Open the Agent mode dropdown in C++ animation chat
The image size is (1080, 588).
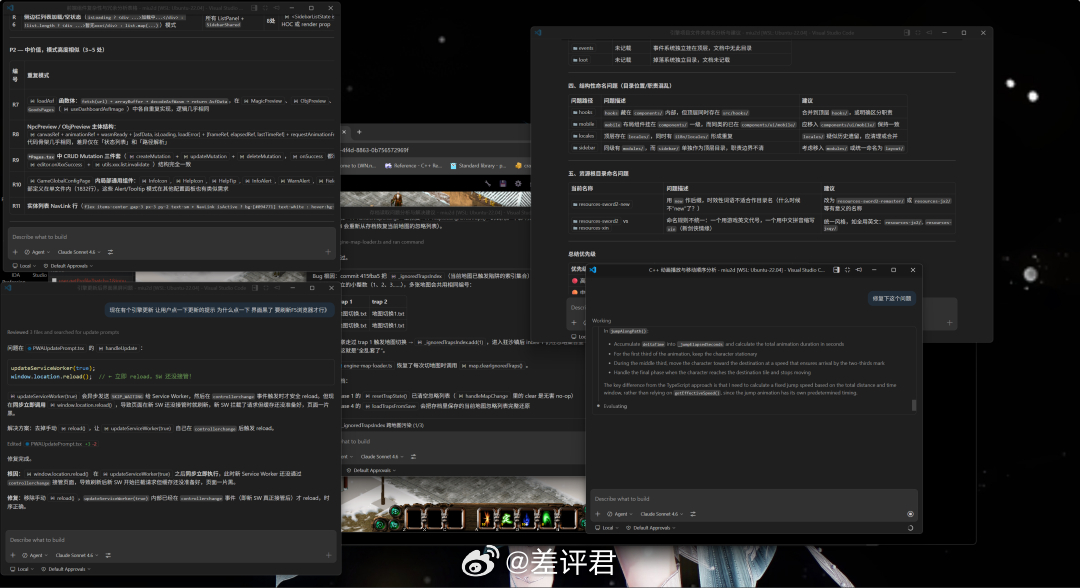point(620,513)
